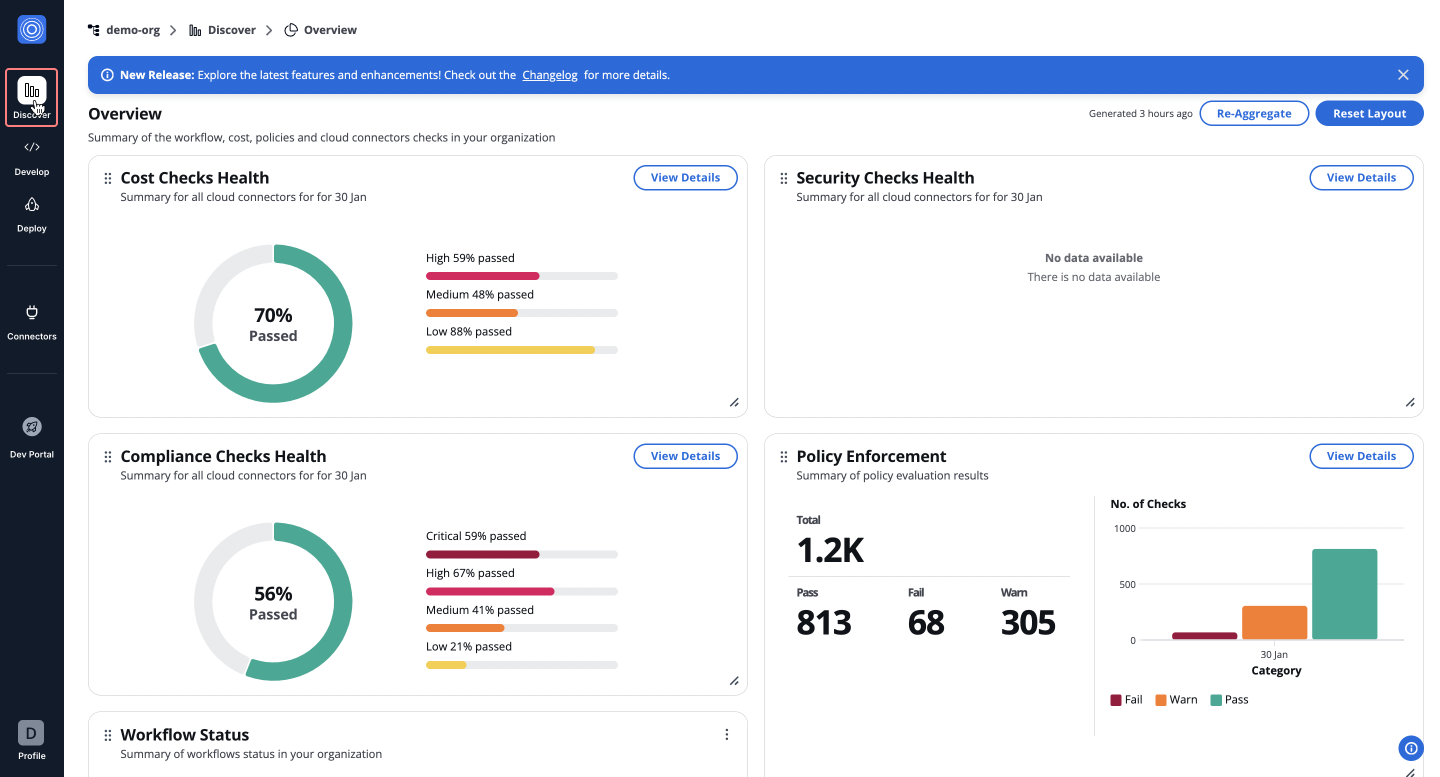Open the Profile avatar in sidebar
Image resolution: width=1440 pixels, height=777 pixels.
coord(32,732)
